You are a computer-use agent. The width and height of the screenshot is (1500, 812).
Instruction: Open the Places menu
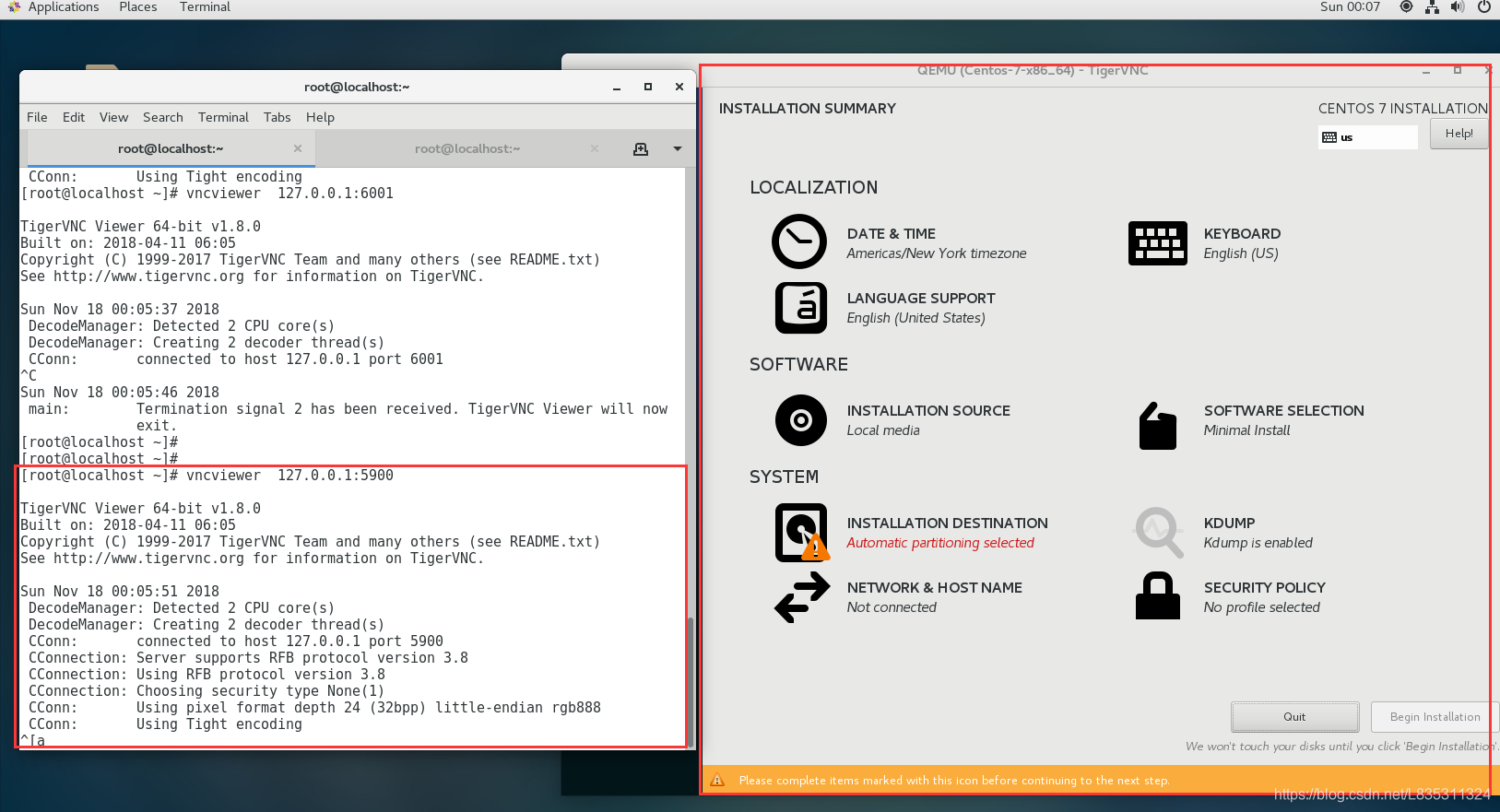click(x=138, y=7)
